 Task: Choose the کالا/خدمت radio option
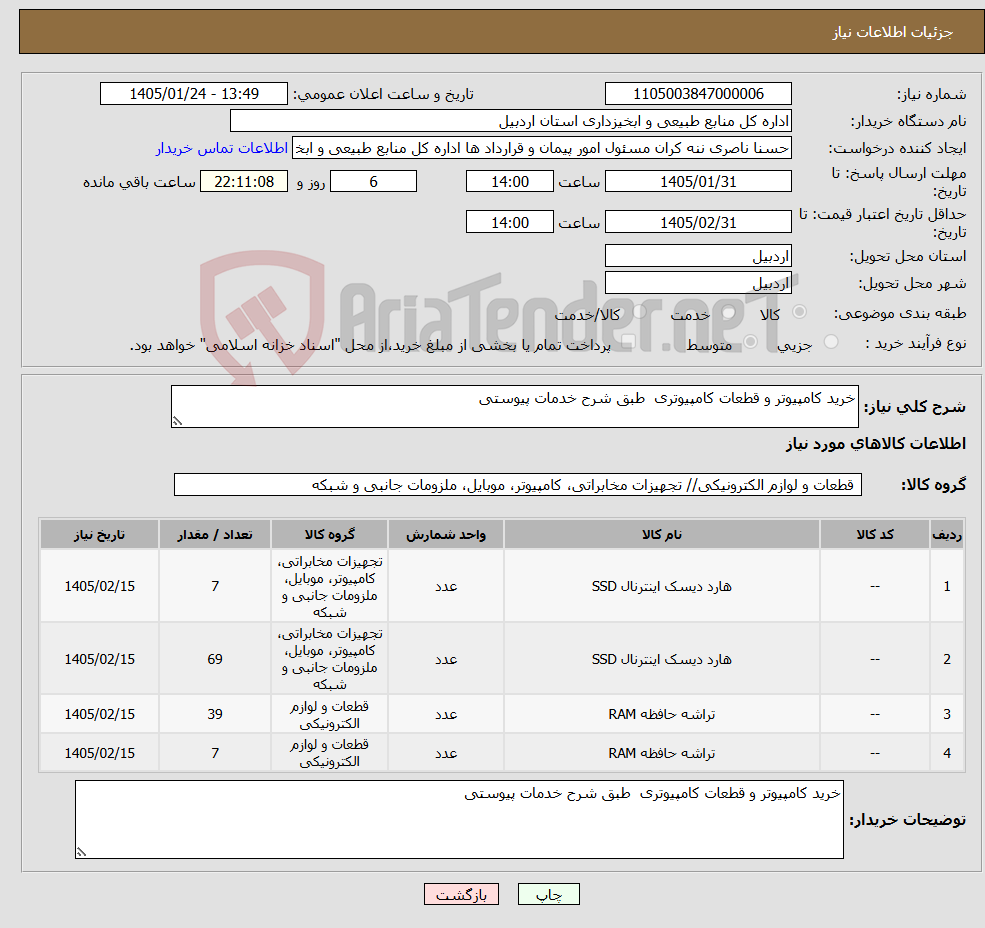639,312
